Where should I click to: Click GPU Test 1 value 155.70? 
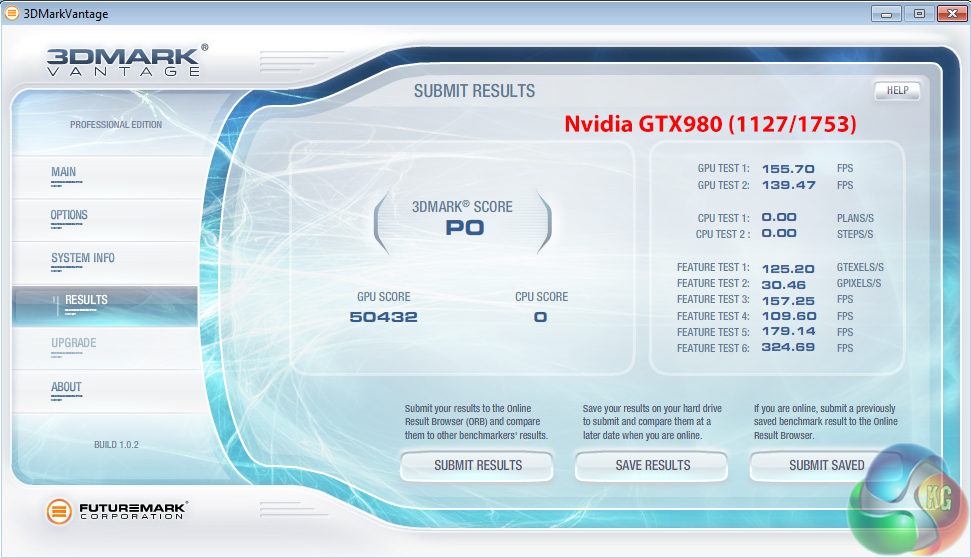click(x=788, y=169)
